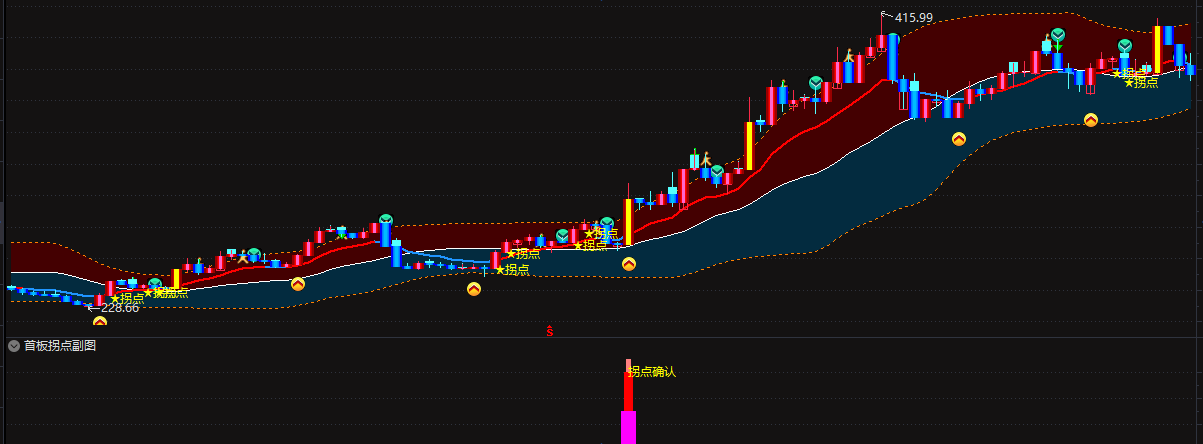Click the red bar beside 拐点确认

coord(628,391)
